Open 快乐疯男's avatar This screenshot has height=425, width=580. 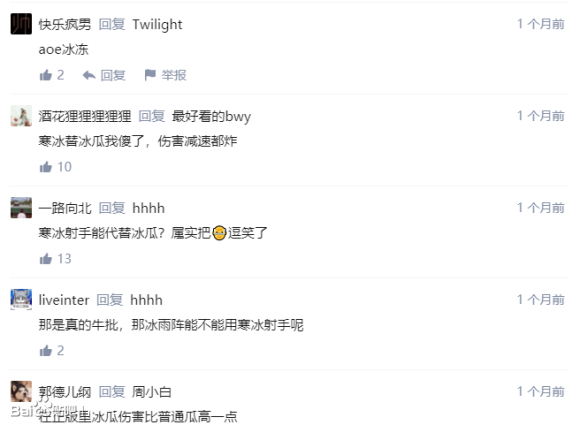21,24
